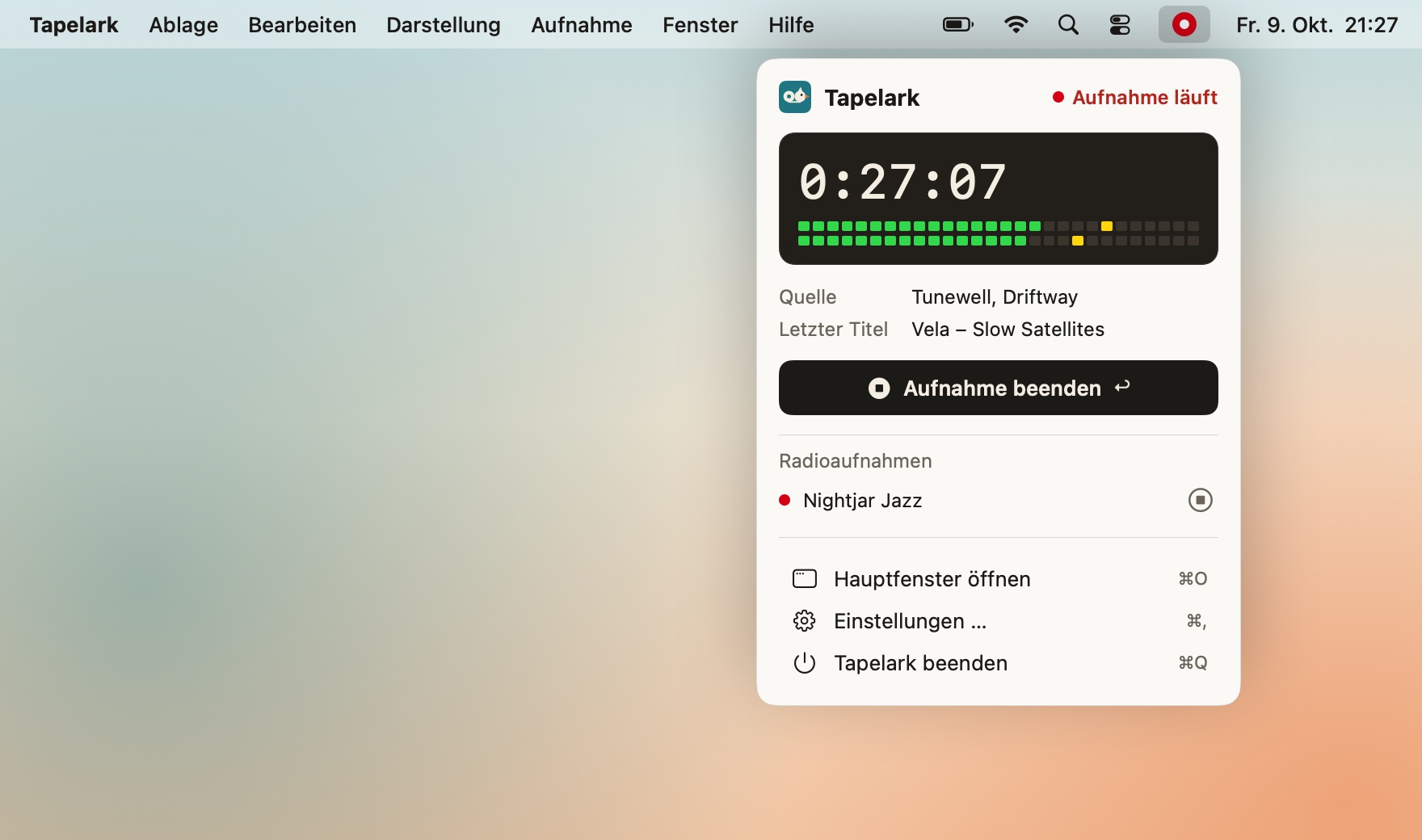This screenshot has width=1422, height=840.
Task: Click the Letzter Titel label
Action: click(833, 329)
